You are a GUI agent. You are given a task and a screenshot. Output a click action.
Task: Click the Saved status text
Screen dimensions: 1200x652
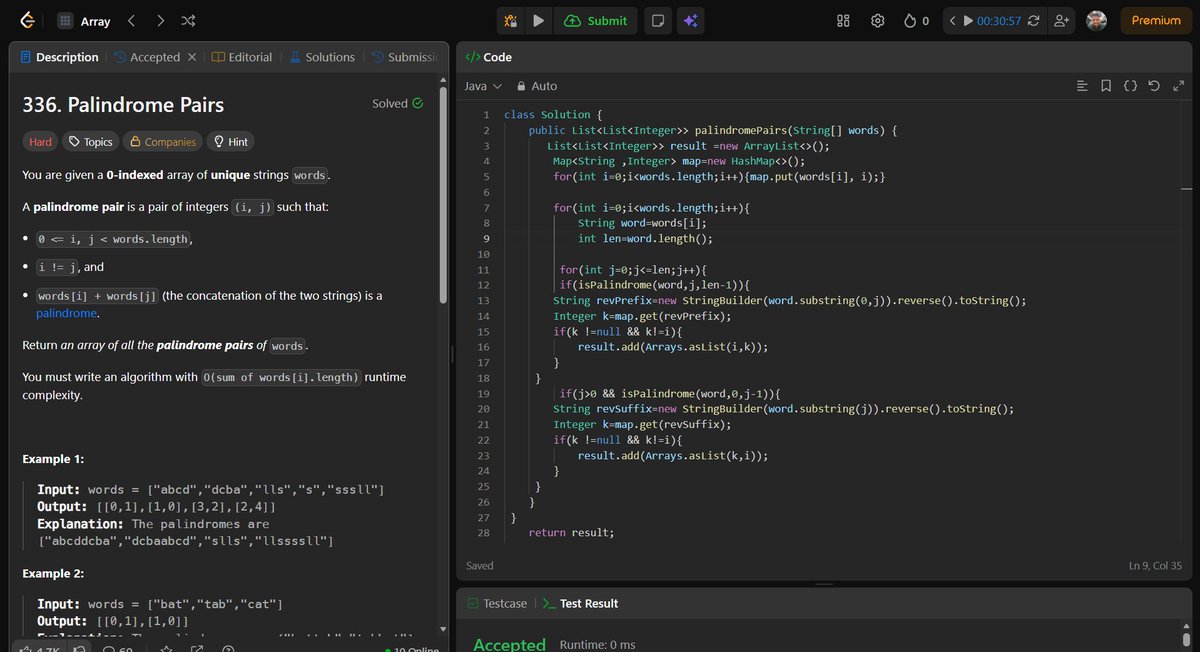[480, 566]
